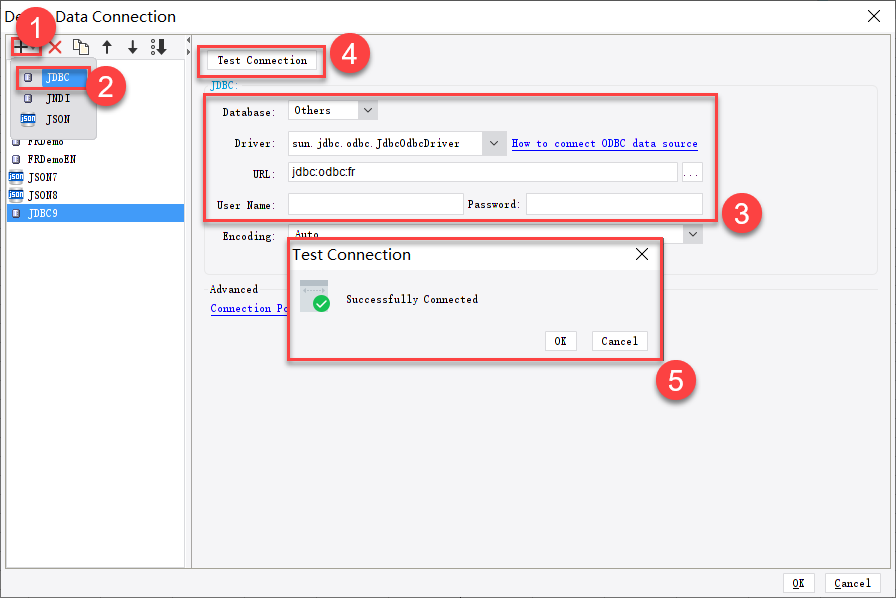Click inside the User Name input field
896x598 pixels.
pyautogui.click(x=375, y=205)
